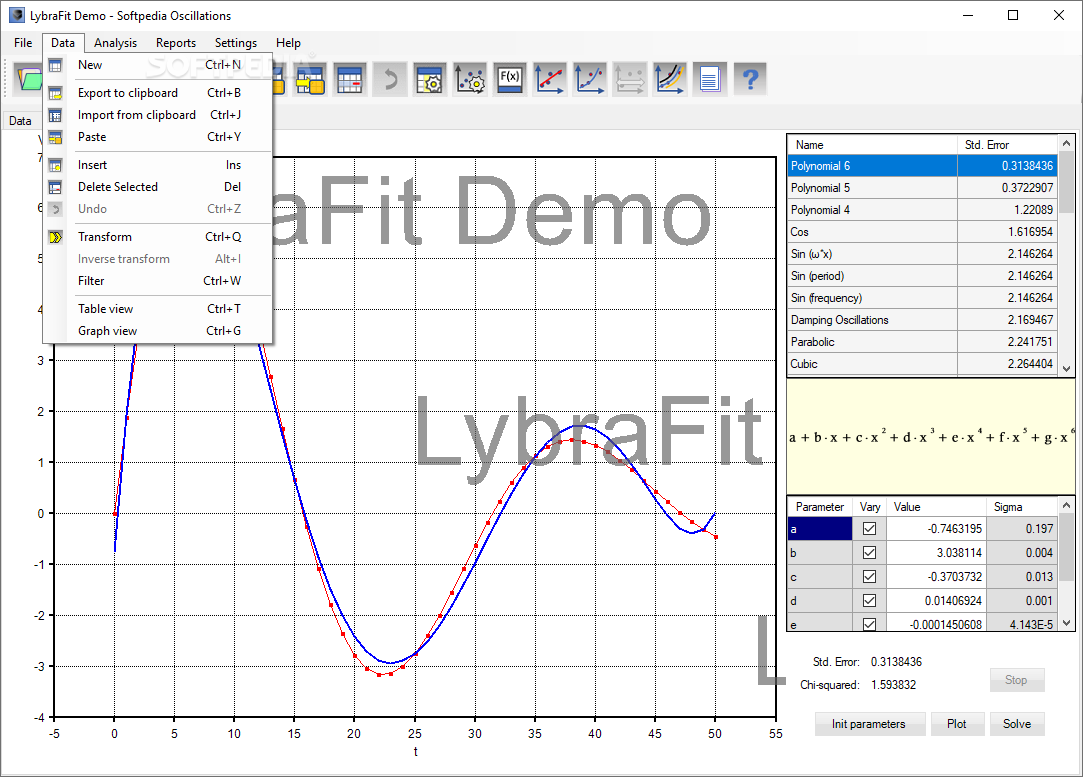Switch to Graph view via menu

tap(158, 331)
